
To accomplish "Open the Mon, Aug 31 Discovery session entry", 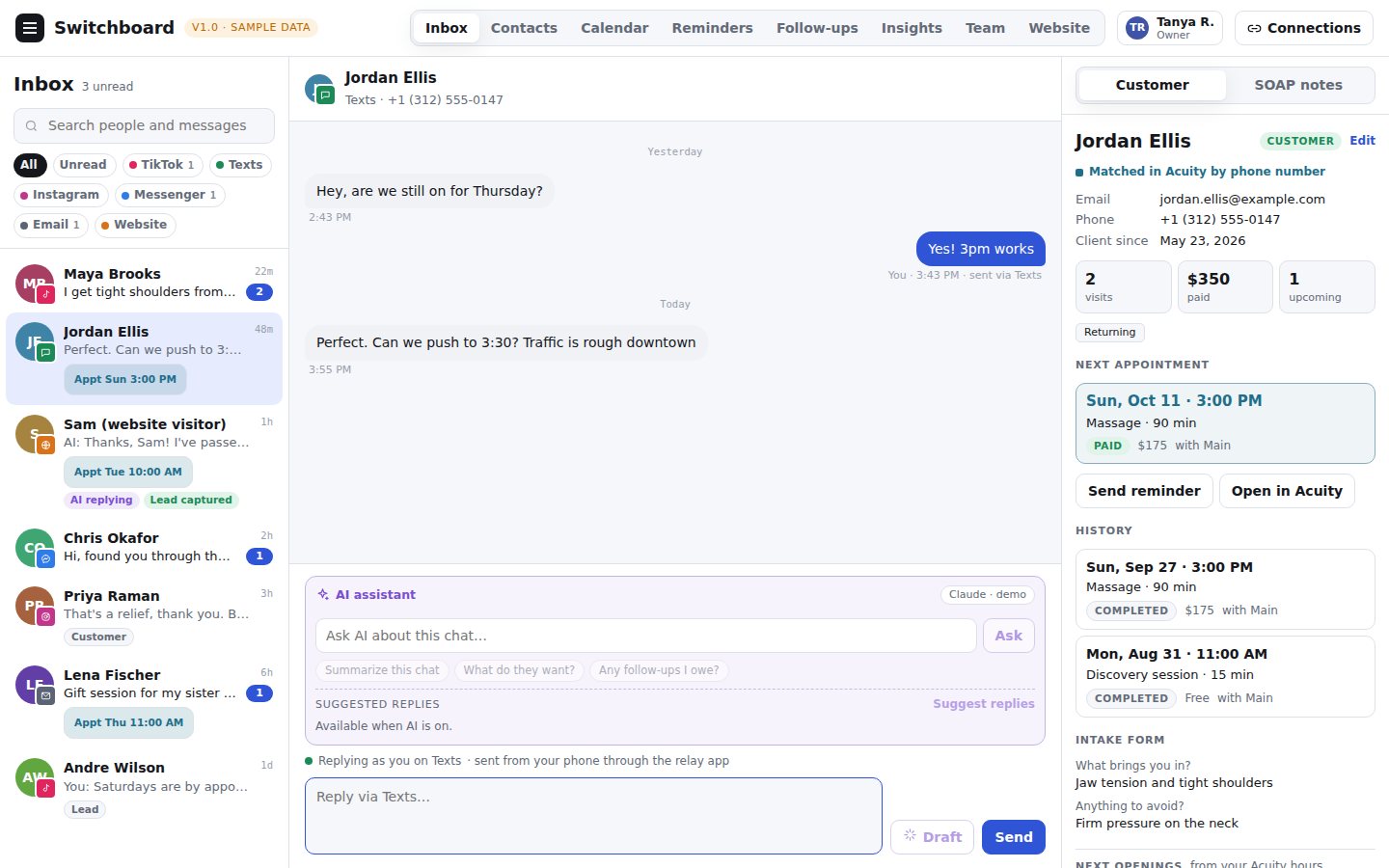I will (x=1225, y=676).
